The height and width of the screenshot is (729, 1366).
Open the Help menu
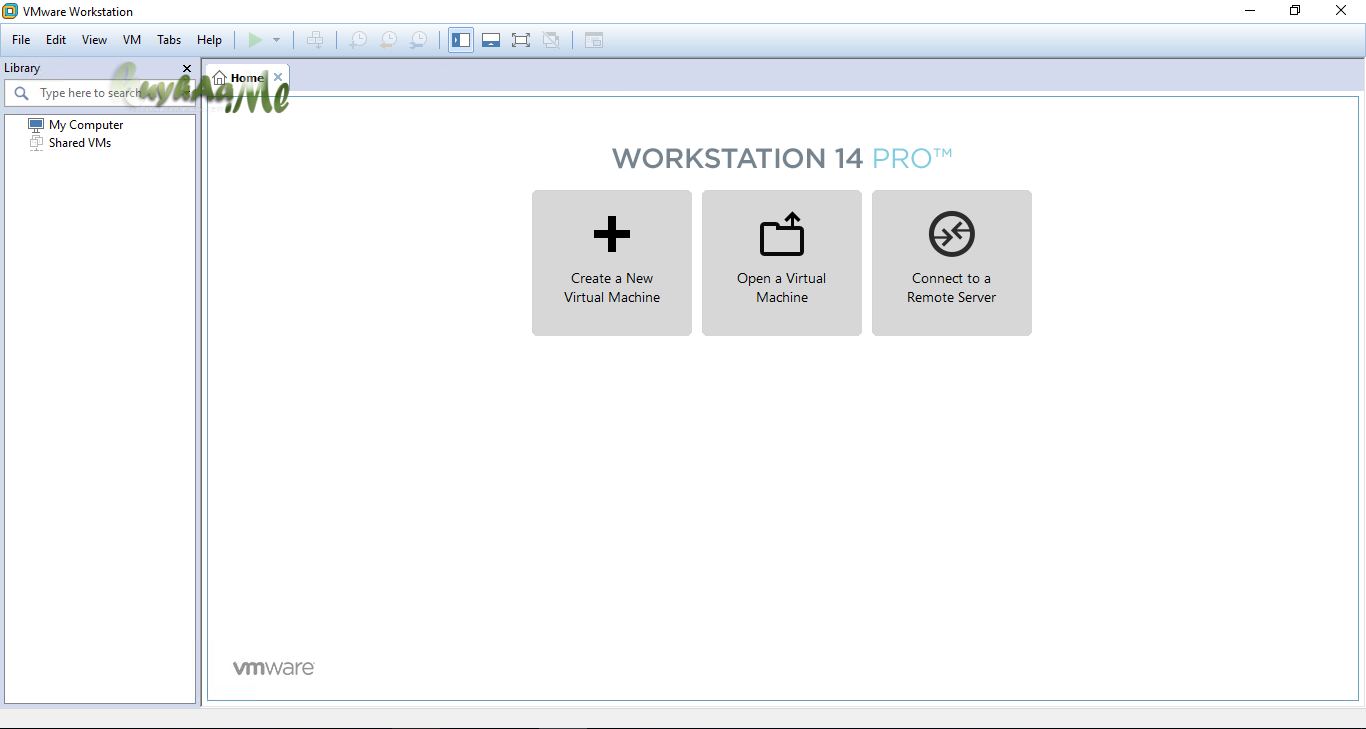point(210,40)
